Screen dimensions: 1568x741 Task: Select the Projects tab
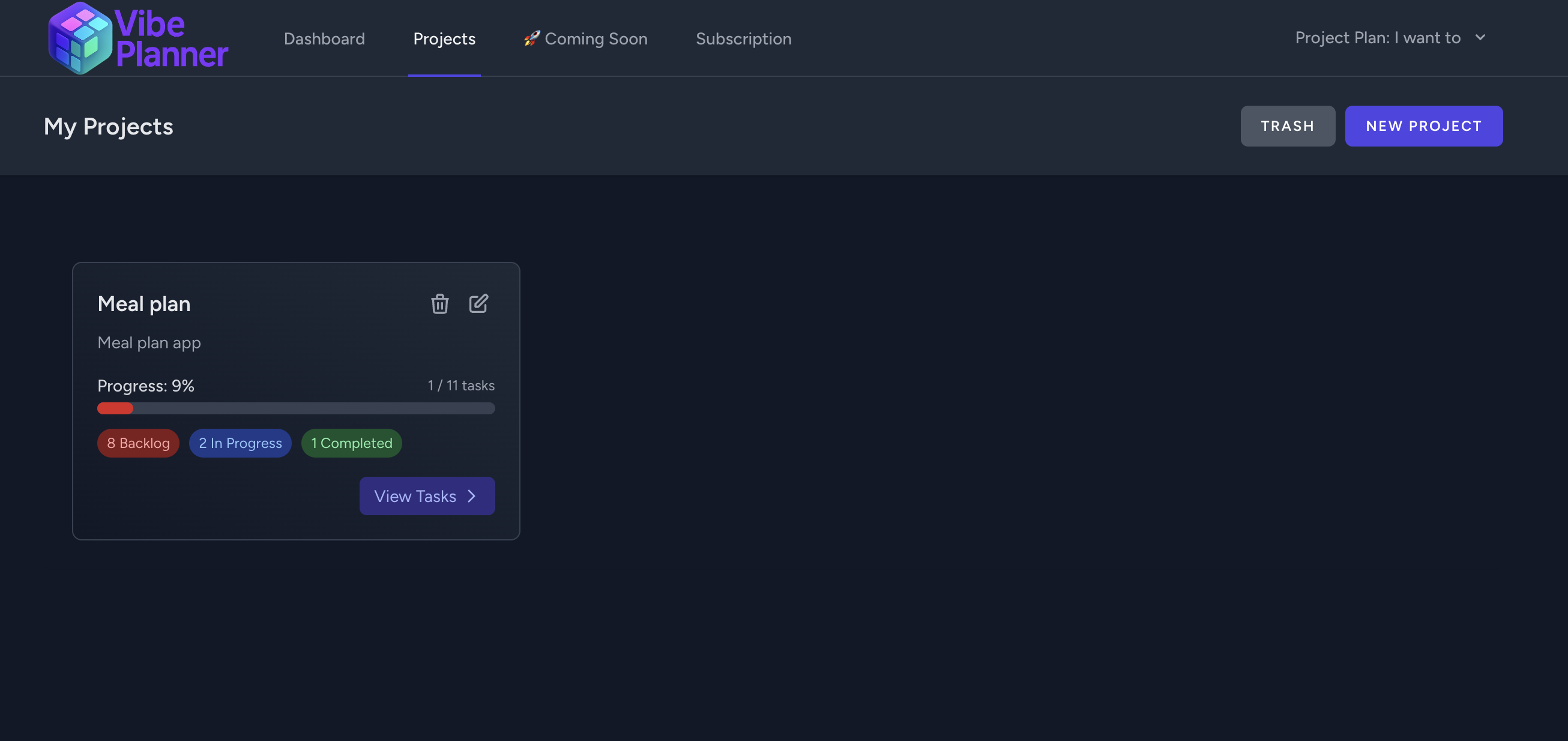tap(444, 38)
